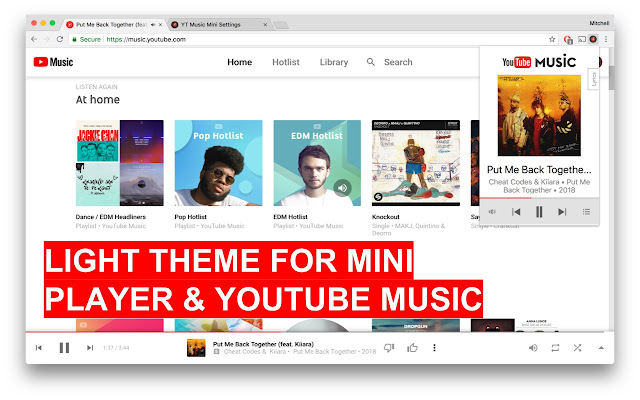640x400 pixels.
Task: Click song title Put Me Back Together in player bar
Action: 263,344
